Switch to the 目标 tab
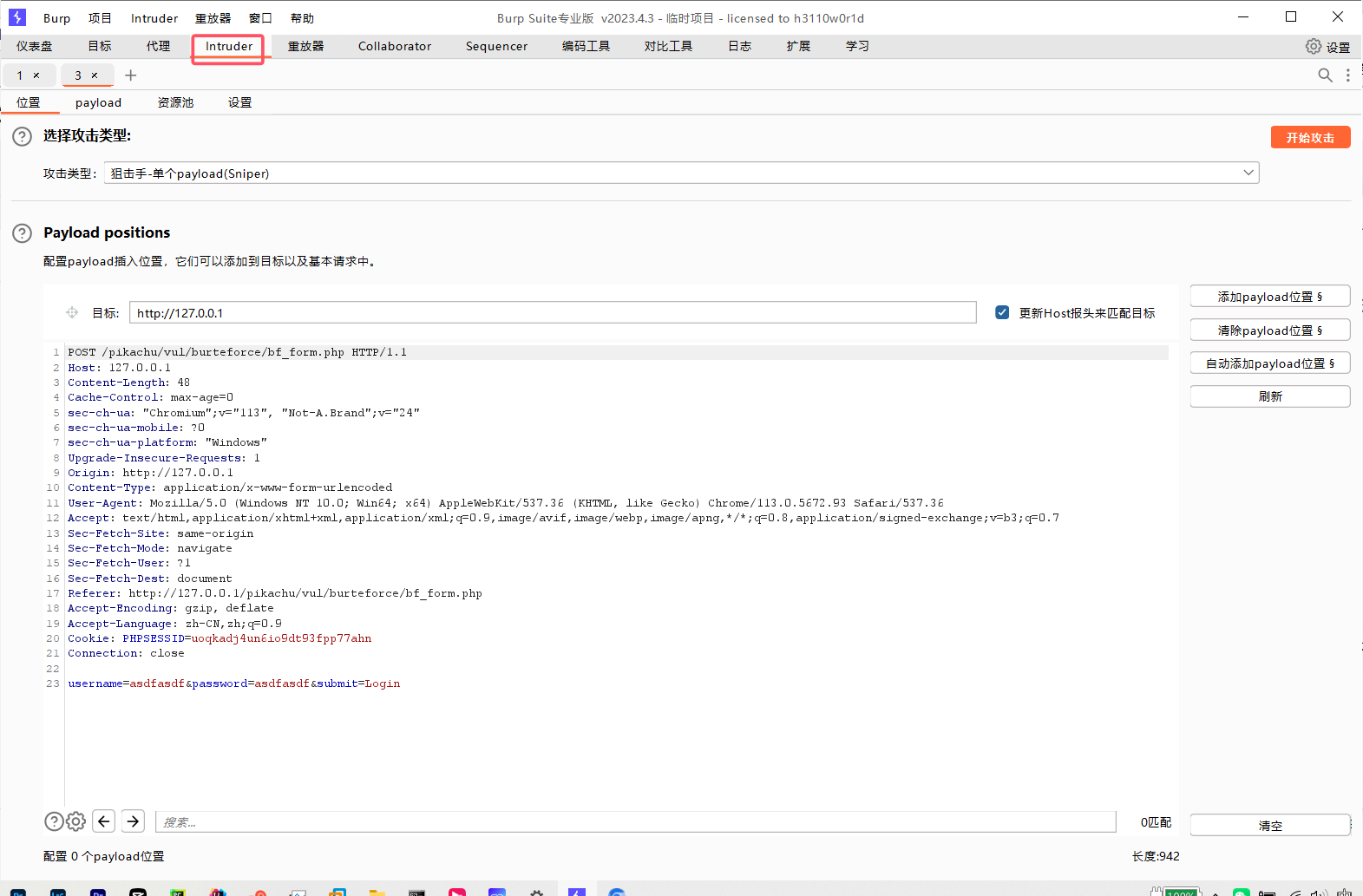Viewport: 1363px width, 896px height. coord(100,46)
